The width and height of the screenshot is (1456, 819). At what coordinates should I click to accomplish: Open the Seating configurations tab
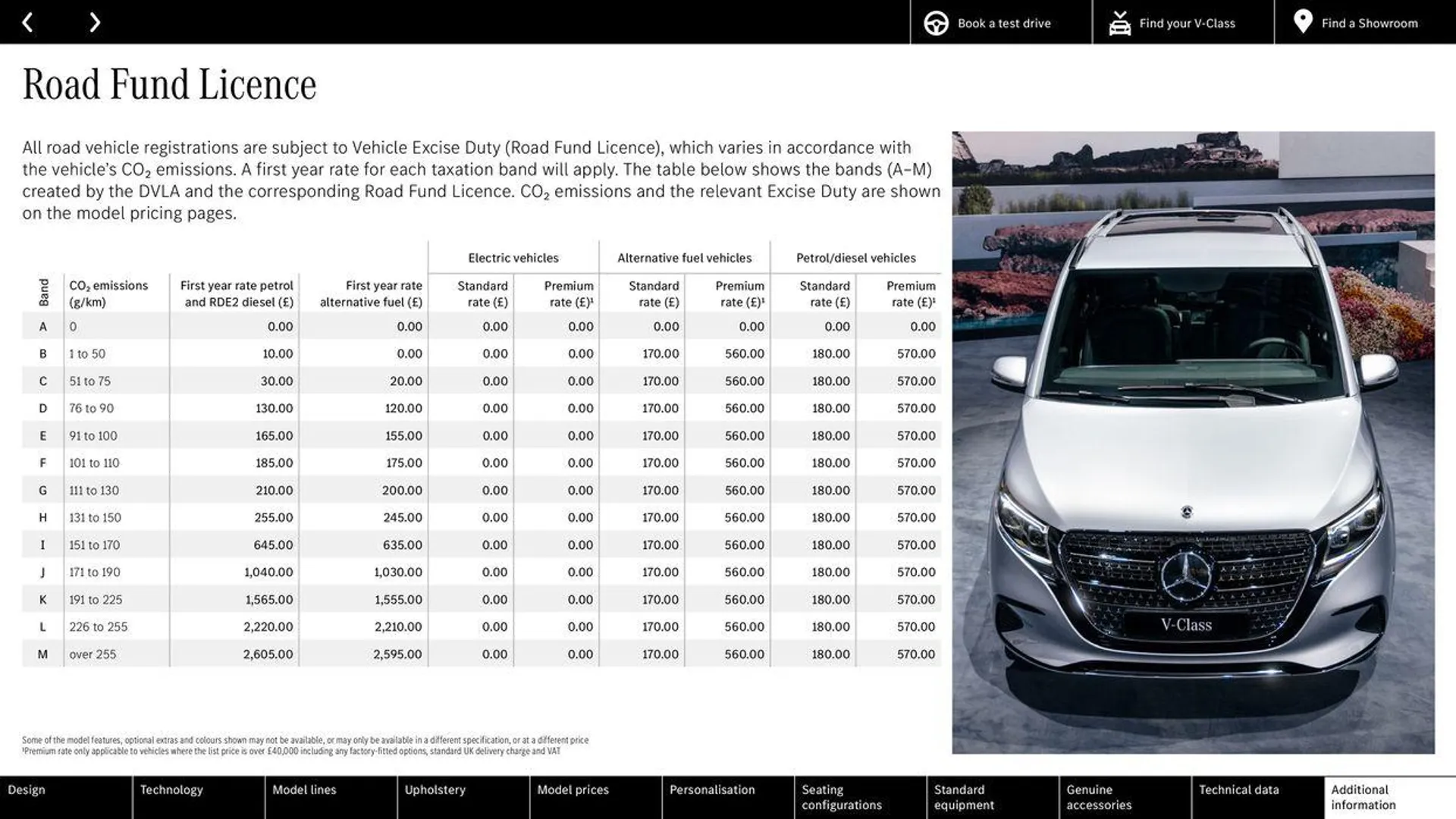(x=860, y=797)
